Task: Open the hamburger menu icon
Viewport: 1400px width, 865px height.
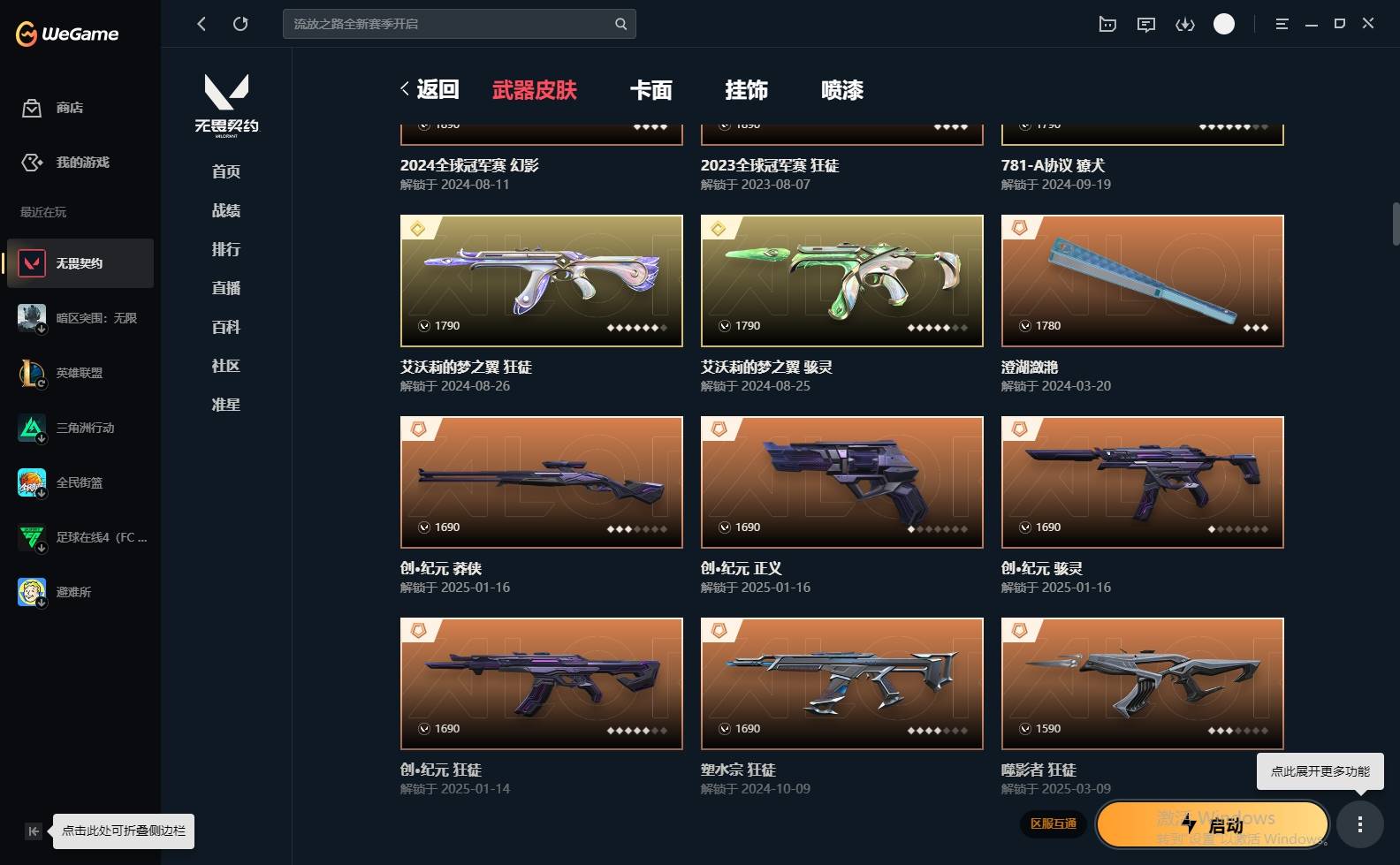Action: point(1282,24)
